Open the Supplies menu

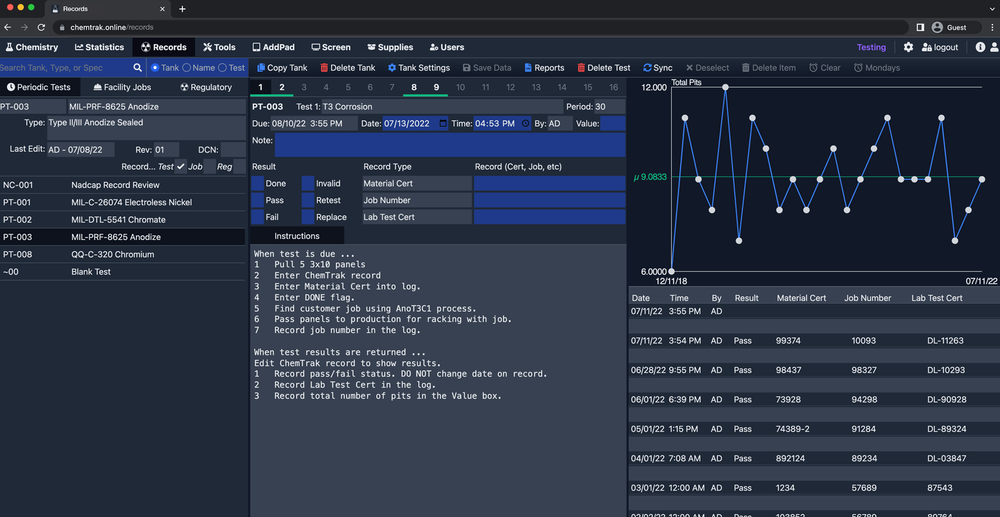[390, 47]
